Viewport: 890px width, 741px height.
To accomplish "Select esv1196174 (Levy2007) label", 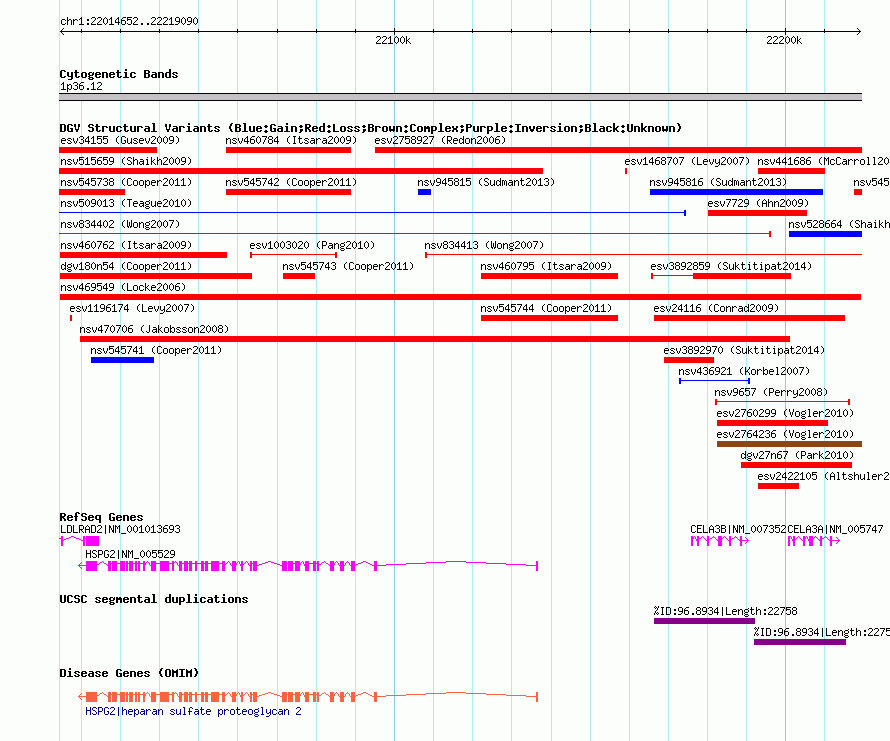I will pos(132,308).
